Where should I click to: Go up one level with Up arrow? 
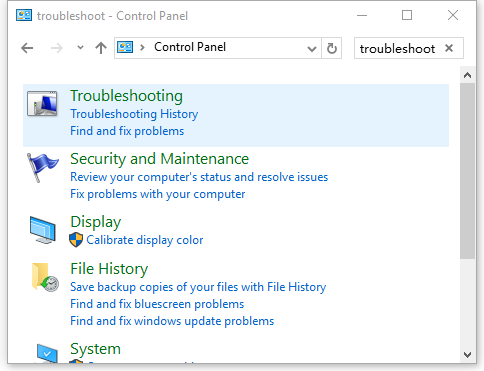(101, 48)
